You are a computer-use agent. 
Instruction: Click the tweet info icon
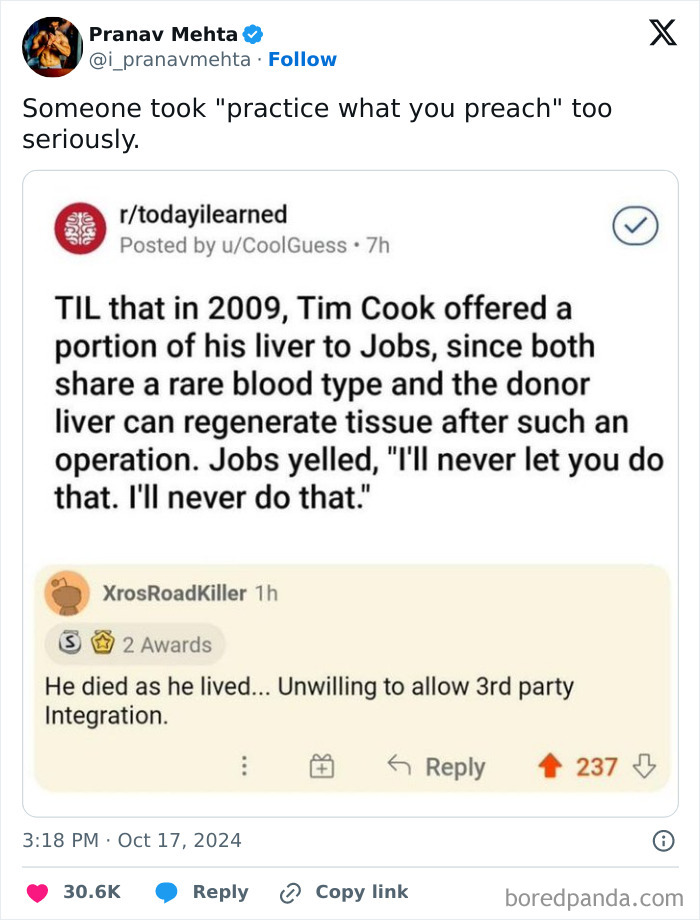click(x=663, y=841)
